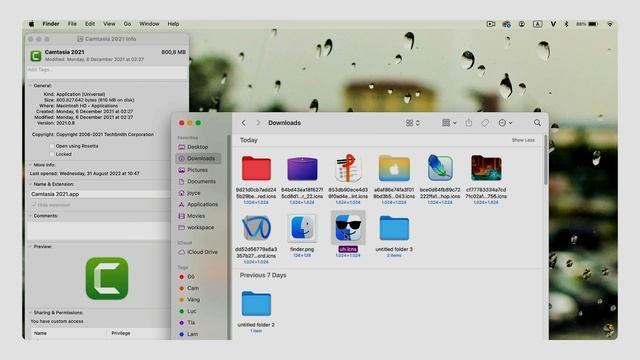Click Show Less in Today section

(x=523, y=140)
